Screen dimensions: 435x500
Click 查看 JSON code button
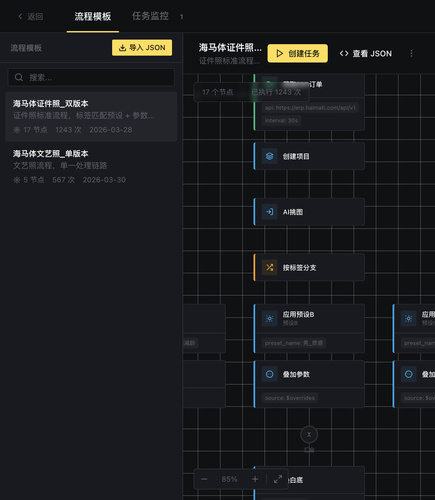[366, 53]
